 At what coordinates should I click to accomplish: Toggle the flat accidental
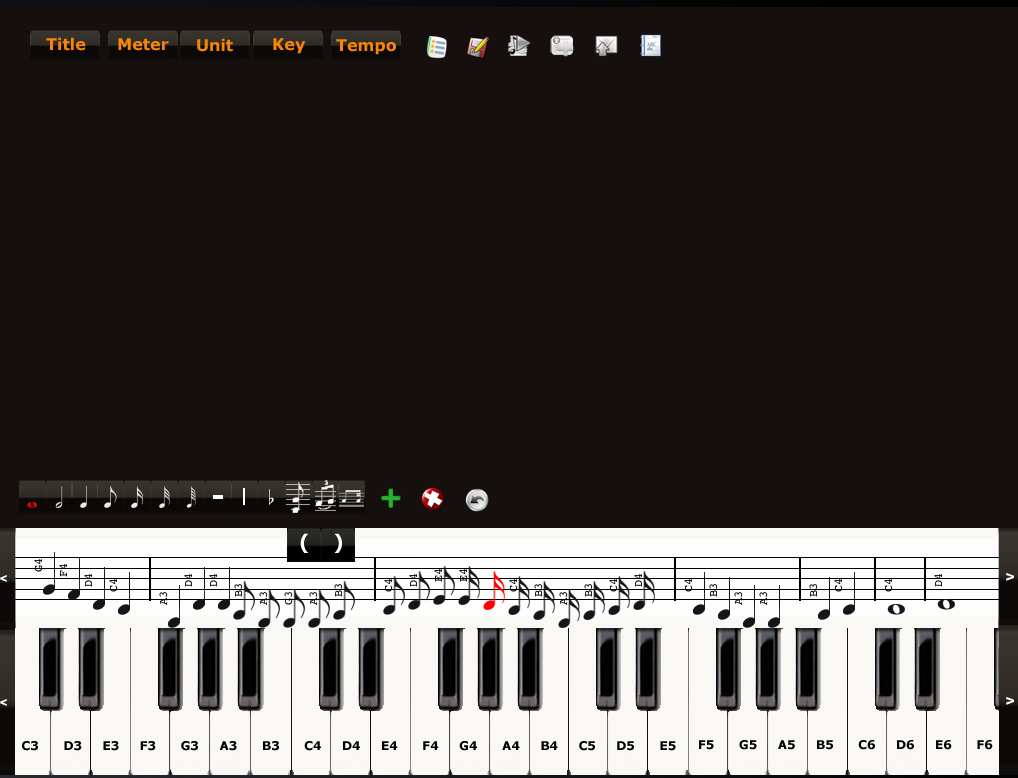pyautogui.click(x=270, y=497)
